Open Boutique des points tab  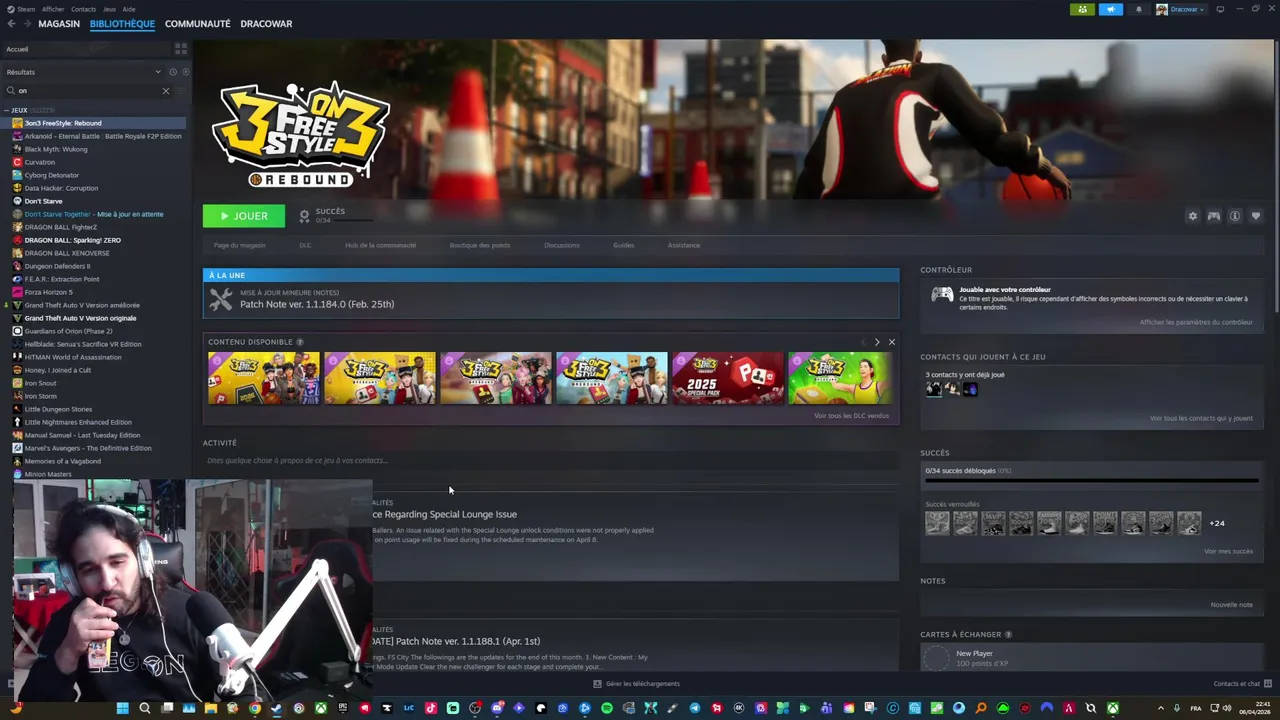(x=480, y=245)
